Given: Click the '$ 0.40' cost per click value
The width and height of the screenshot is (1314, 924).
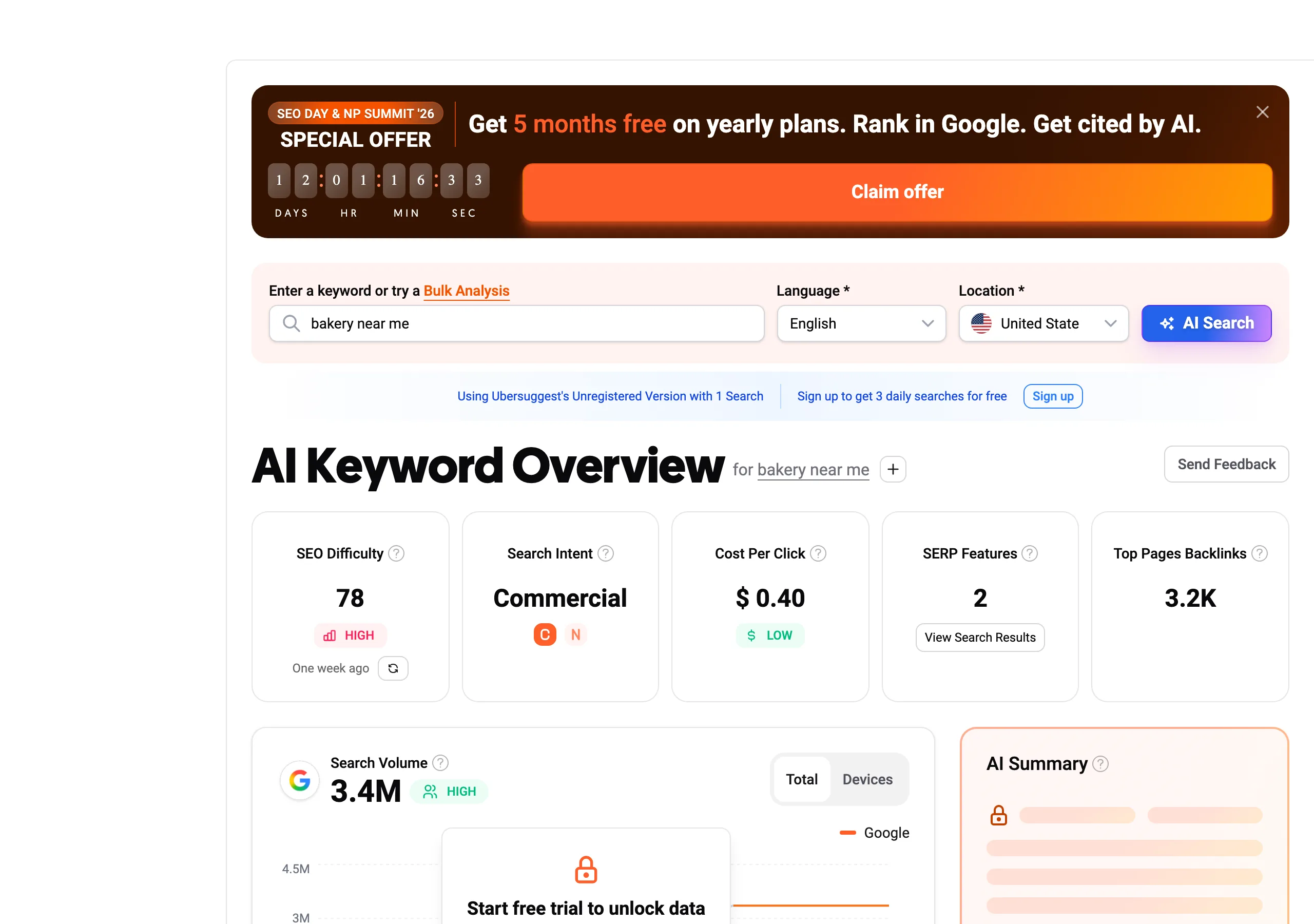Looking at the screenshot, I should pos(770,598).
